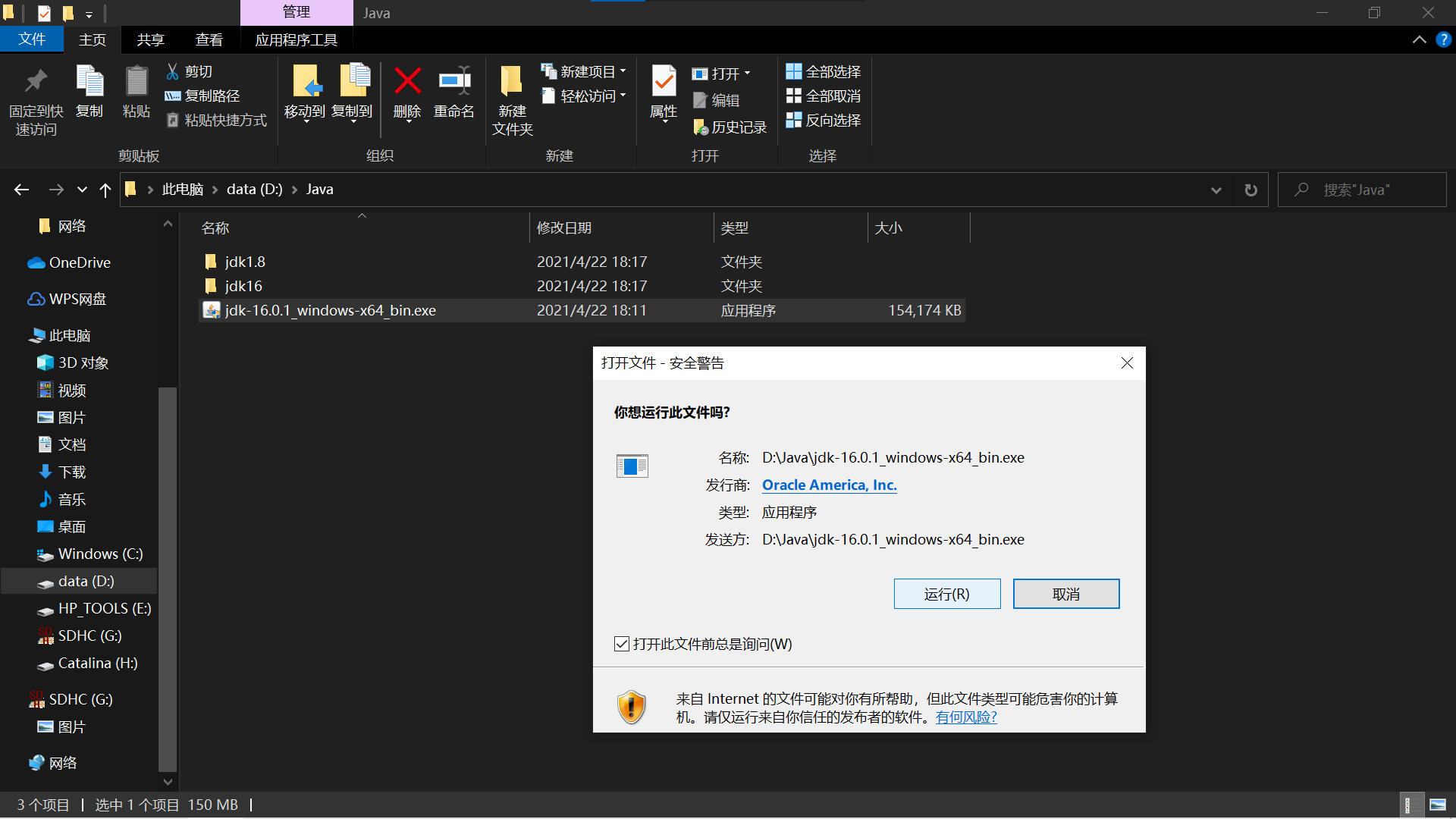
Task: Click the Manage (管理) contextual tab
Action: coord(297,12)
